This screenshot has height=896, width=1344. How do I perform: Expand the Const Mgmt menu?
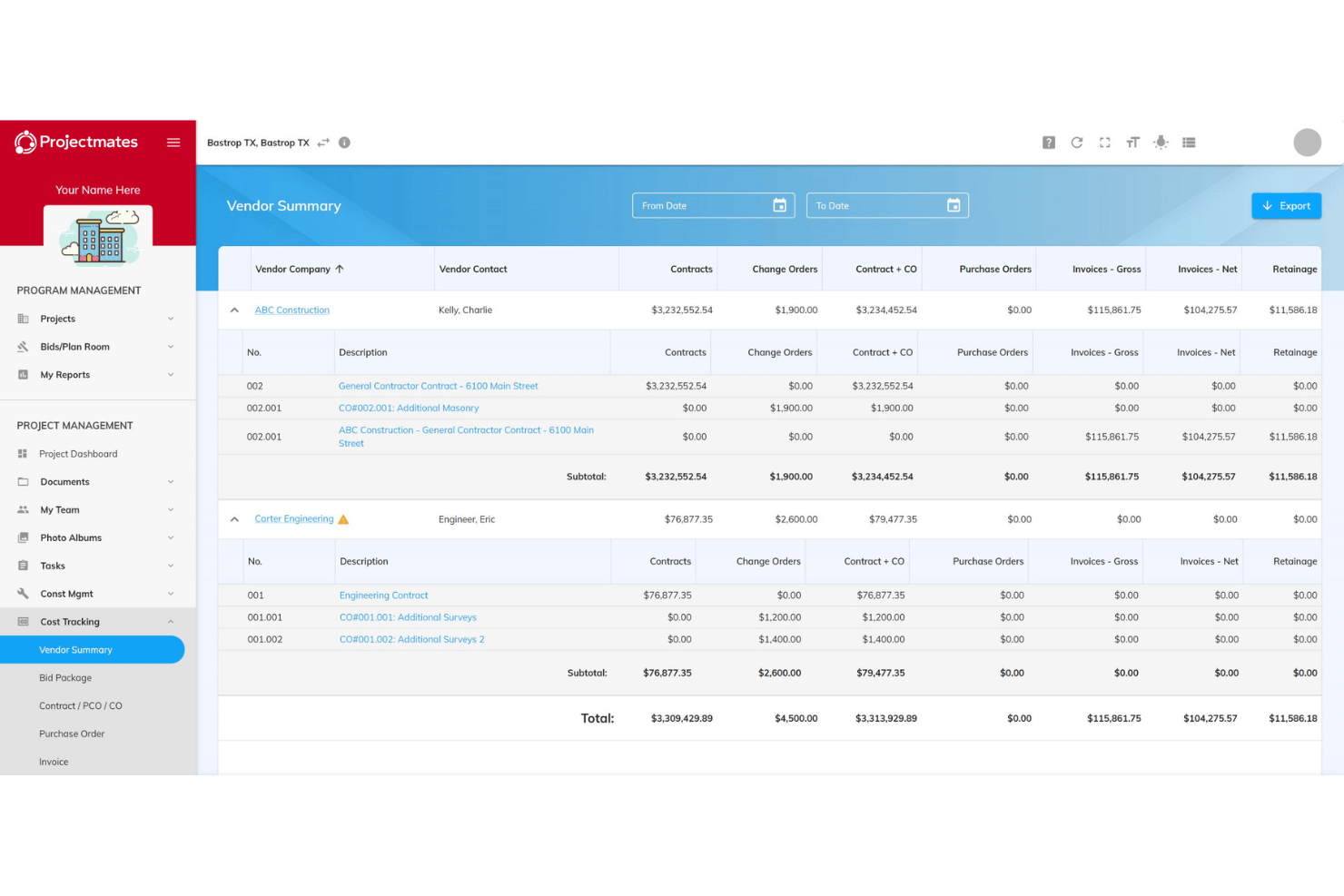click(x=97, y=594)
